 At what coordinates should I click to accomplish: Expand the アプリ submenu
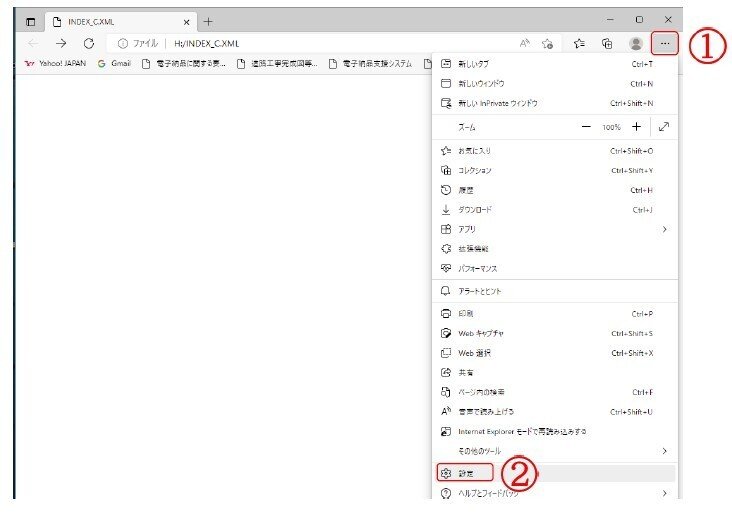click(x=555, y=229)
